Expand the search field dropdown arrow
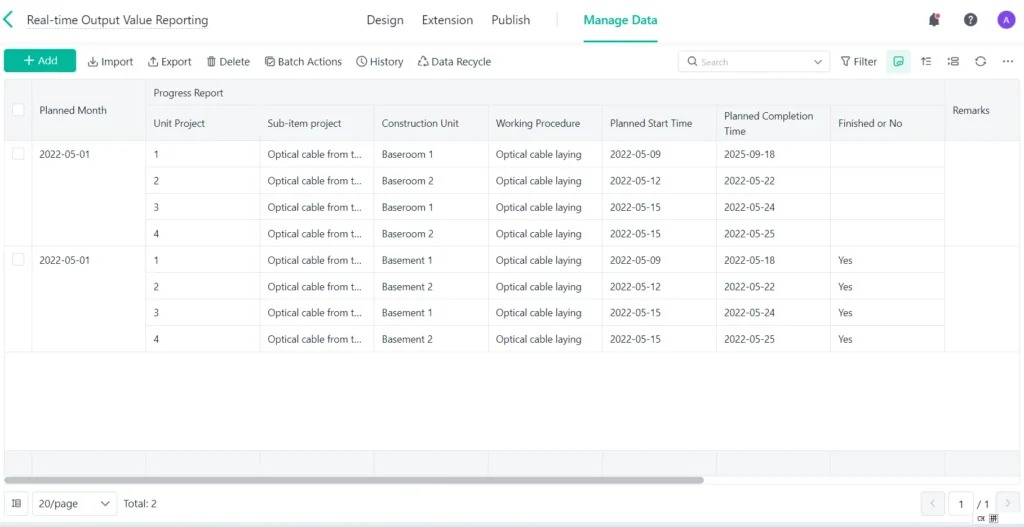Image resolution: width=1024 pixels, height=527 pixels. click(817, 62)
